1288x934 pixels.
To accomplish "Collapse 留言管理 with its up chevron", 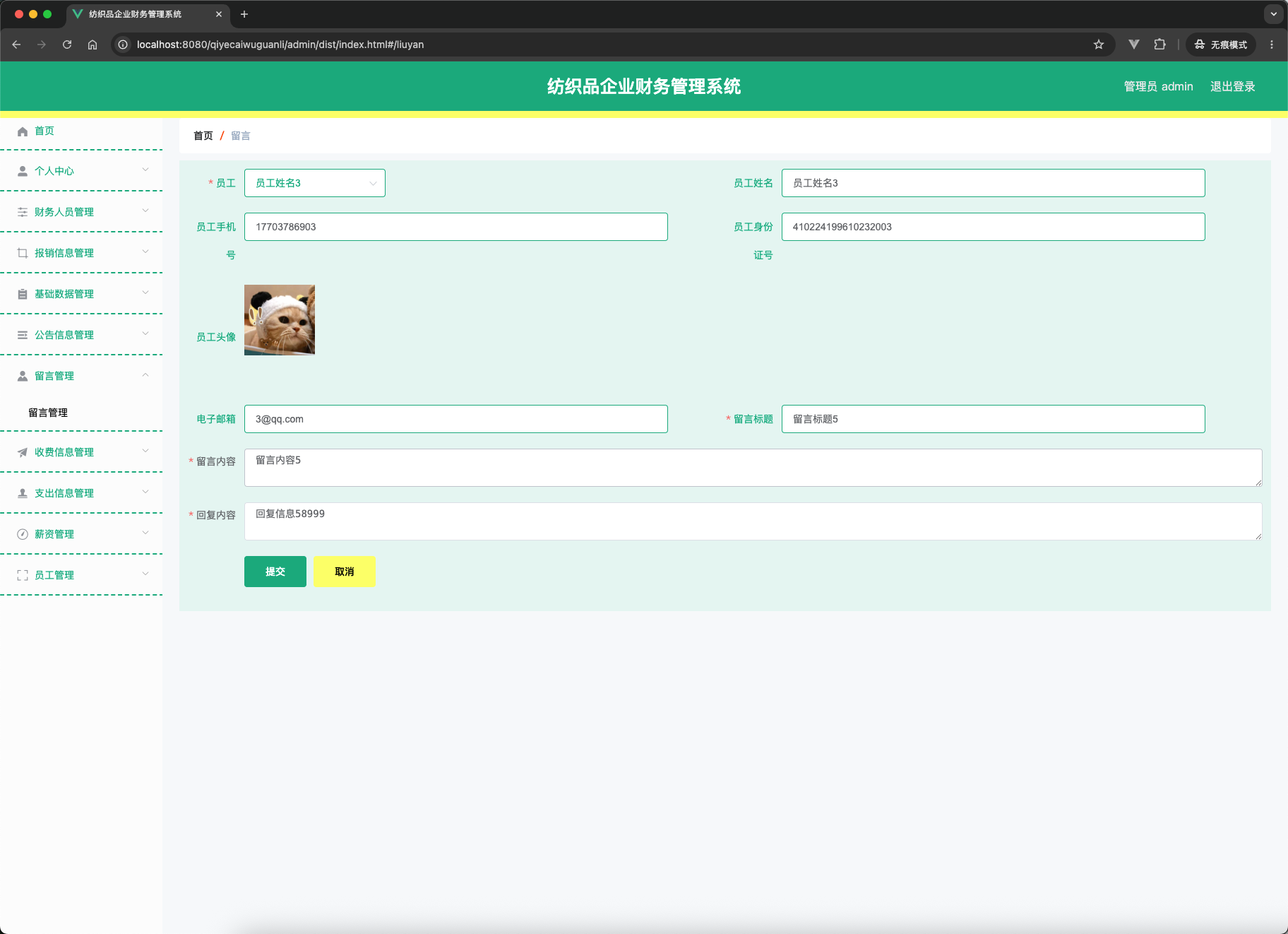I will (x=145, y=374).
